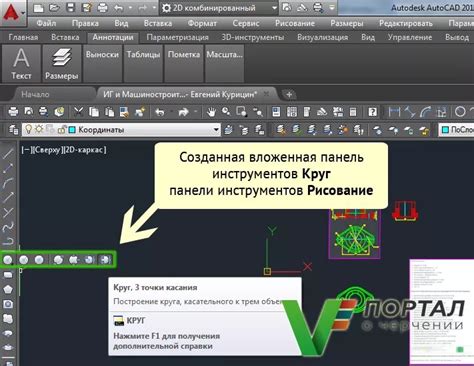Viewport: 474px width, 366px height.
Task: Open the Масшта... ribbon panel
Action: (224, 64)
